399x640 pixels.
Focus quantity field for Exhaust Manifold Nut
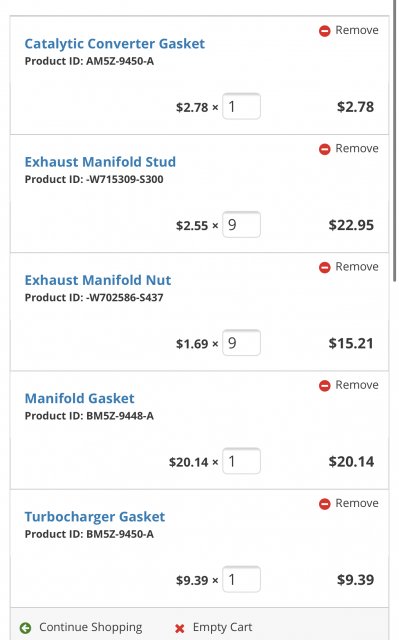click(x=242, y=343)
